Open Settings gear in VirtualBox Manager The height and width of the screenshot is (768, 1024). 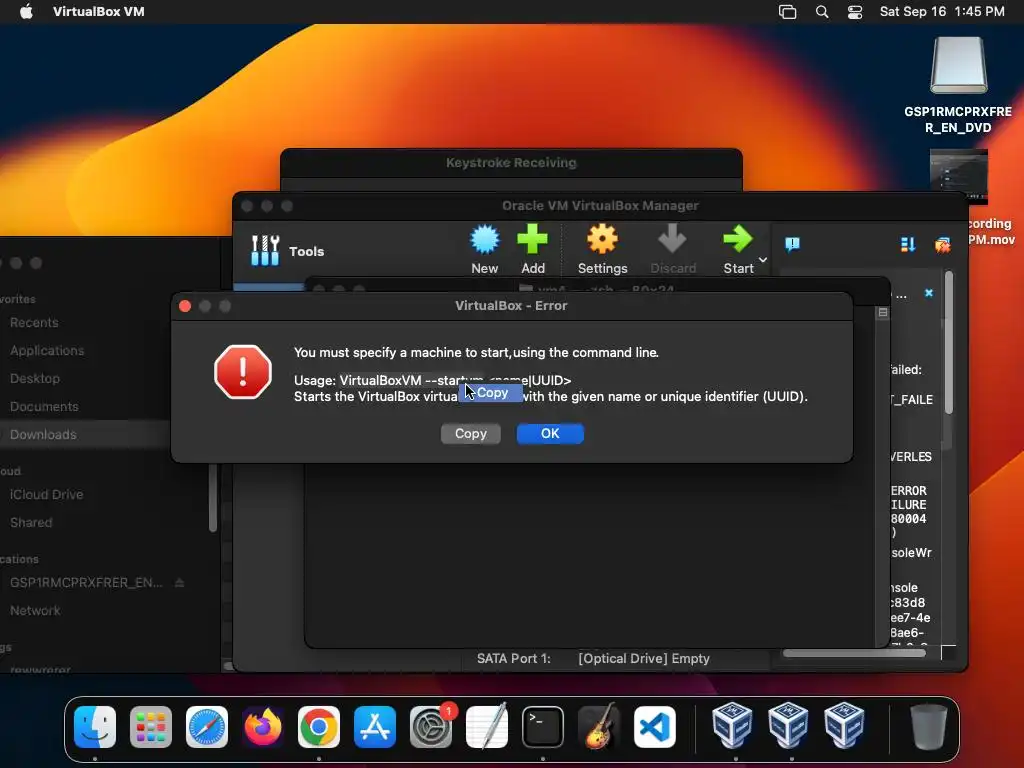click(602, 249)
